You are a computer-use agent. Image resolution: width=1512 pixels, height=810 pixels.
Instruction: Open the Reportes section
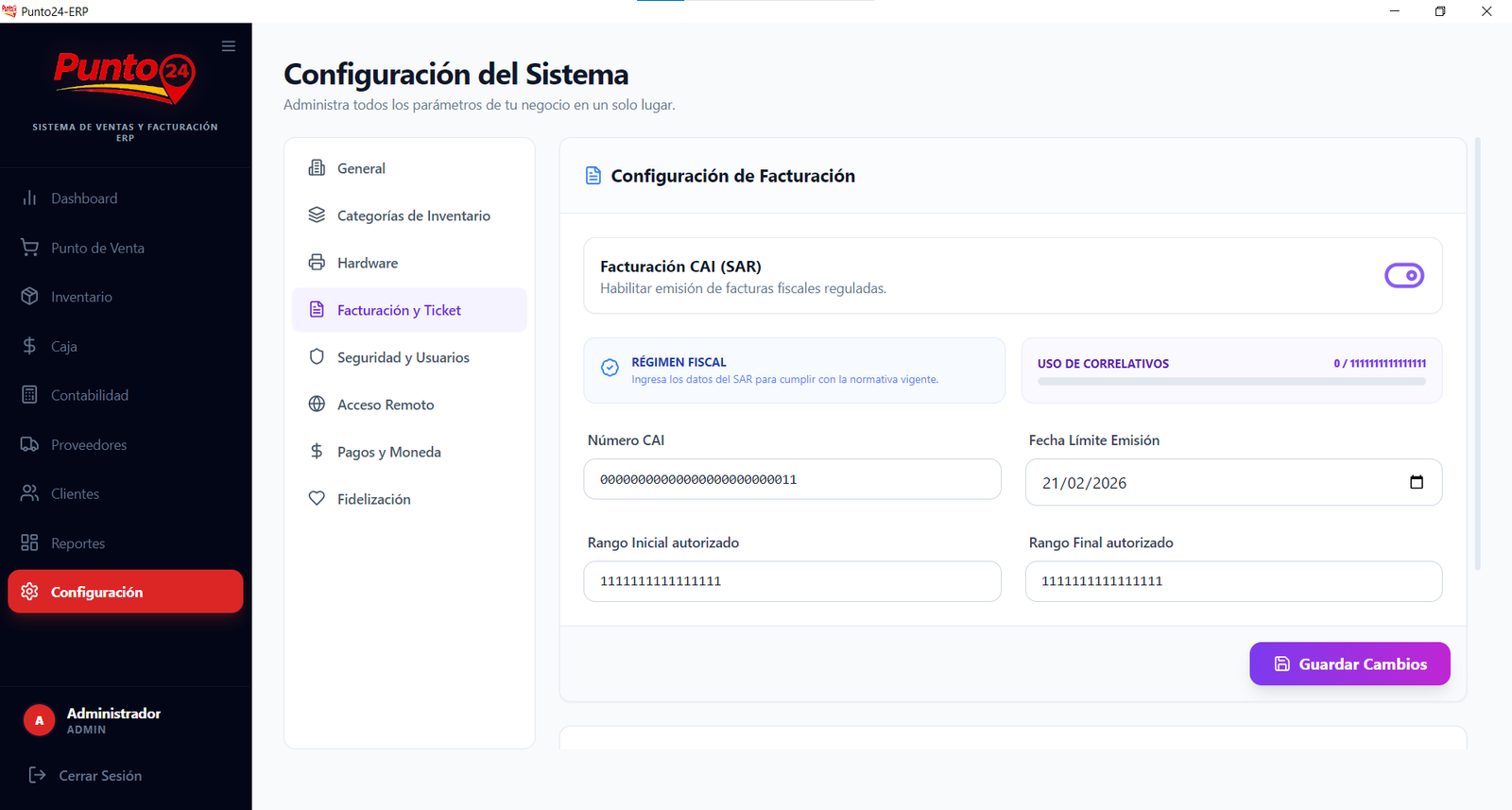coord(125,543)
